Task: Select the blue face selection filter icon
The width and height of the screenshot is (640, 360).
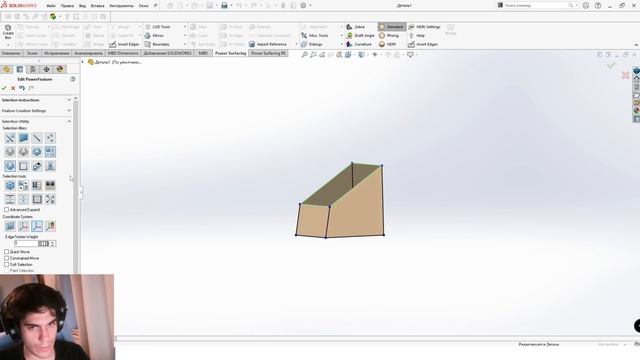Action: pyautogui.click(x=23, y=138)
